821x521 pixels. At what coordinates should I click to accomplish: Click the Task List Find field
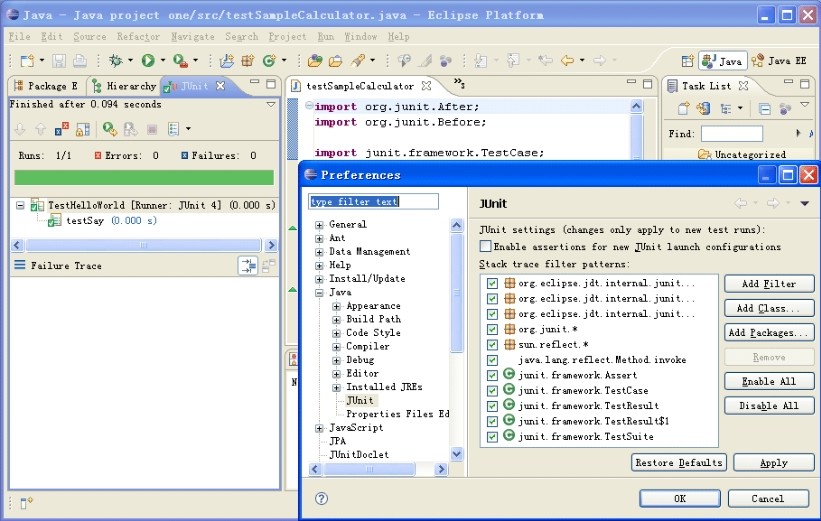(x=731, y=133)
